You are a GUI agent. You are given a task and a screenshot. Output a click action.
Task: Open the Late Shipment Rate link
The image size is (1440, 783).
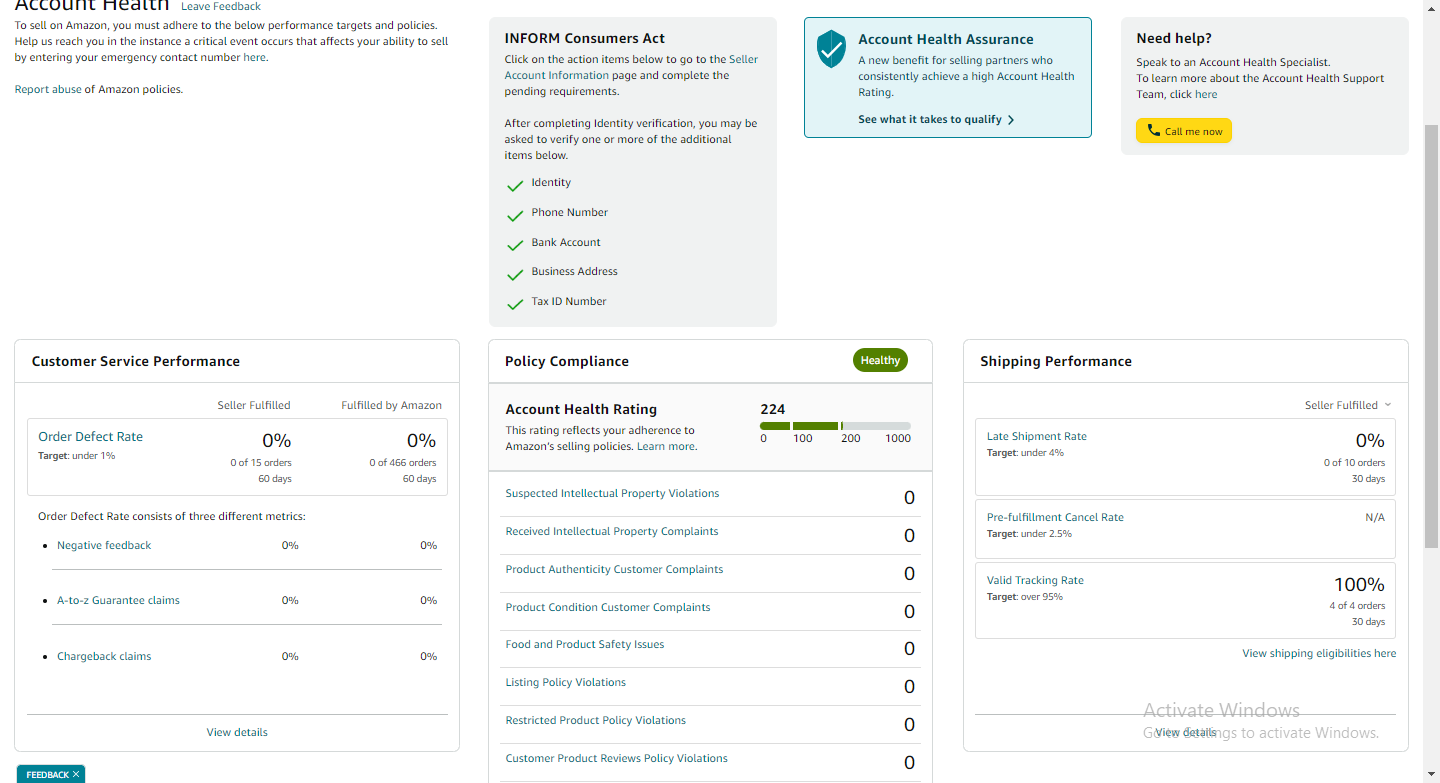tap(1037, 436)
